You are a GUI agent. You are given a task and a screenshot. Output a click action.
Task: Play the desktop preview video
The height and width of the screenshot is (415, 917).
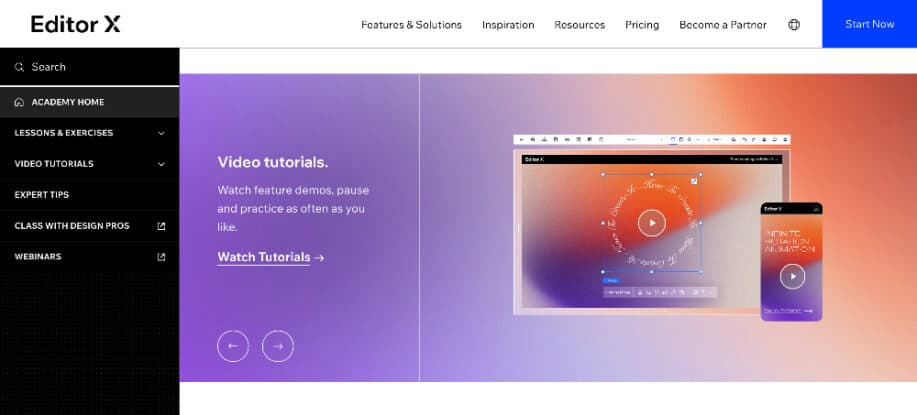click(651, 223)
